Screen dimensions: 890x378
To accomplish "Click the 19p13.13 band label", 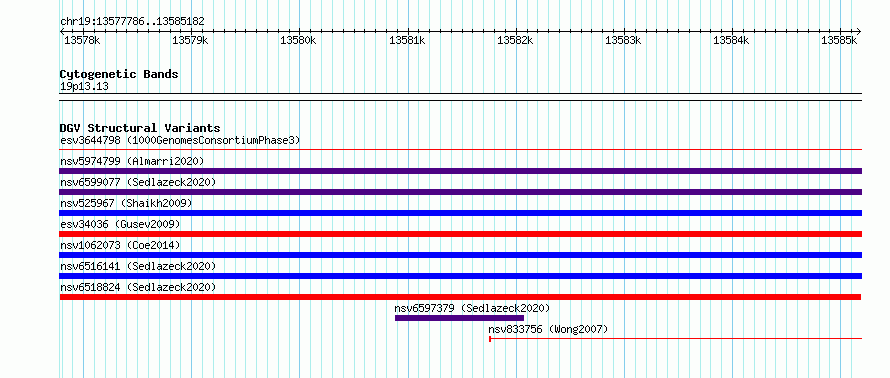I will (84, 87).
